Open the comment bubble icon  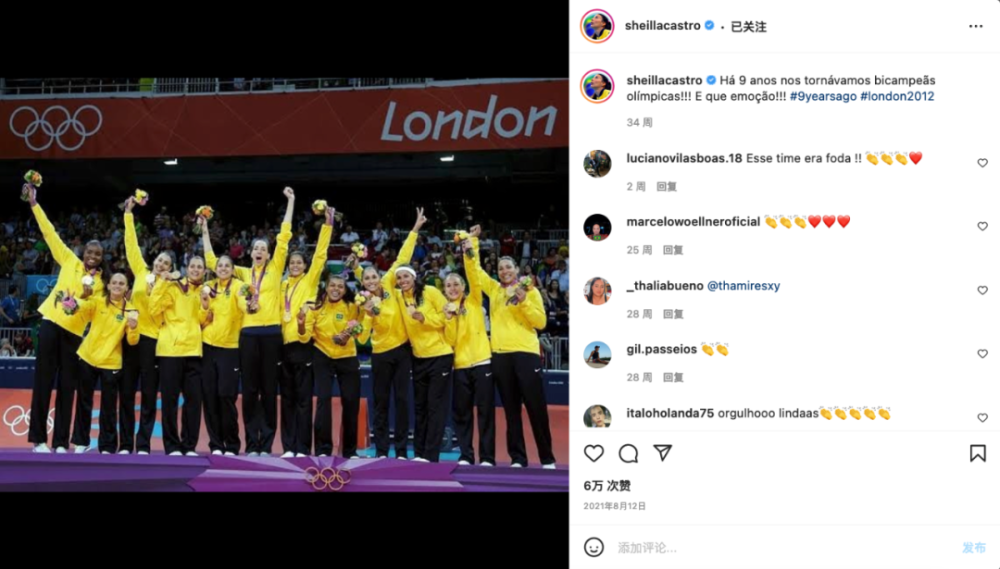click(628, 454)
